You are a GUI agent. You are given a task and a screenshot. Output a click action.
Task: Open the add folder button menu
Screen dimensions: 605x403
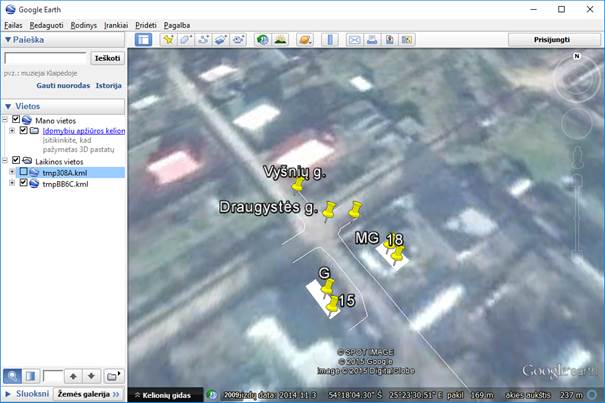tap(113, 376)
